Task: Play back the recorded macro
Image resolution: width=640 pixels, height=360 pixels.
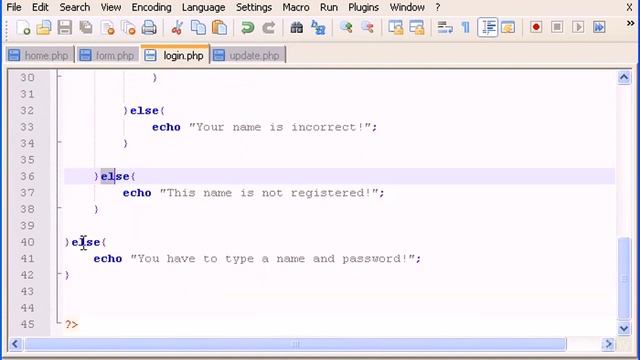Action: pos(578,27)
